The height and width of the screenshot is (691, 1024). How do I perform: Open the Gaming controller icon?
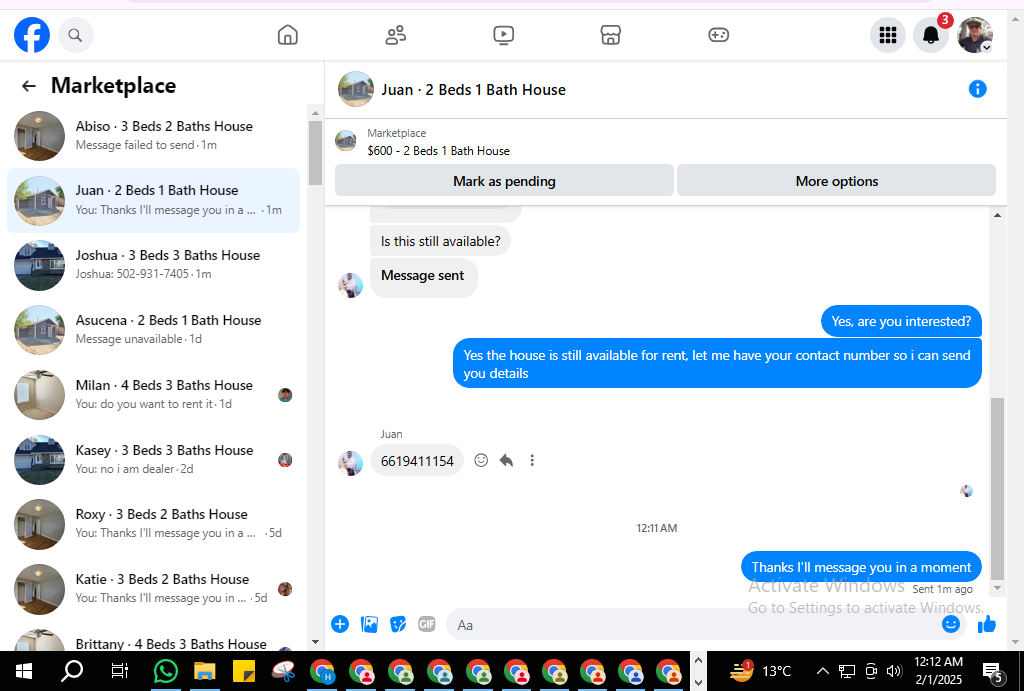point(718,35)
